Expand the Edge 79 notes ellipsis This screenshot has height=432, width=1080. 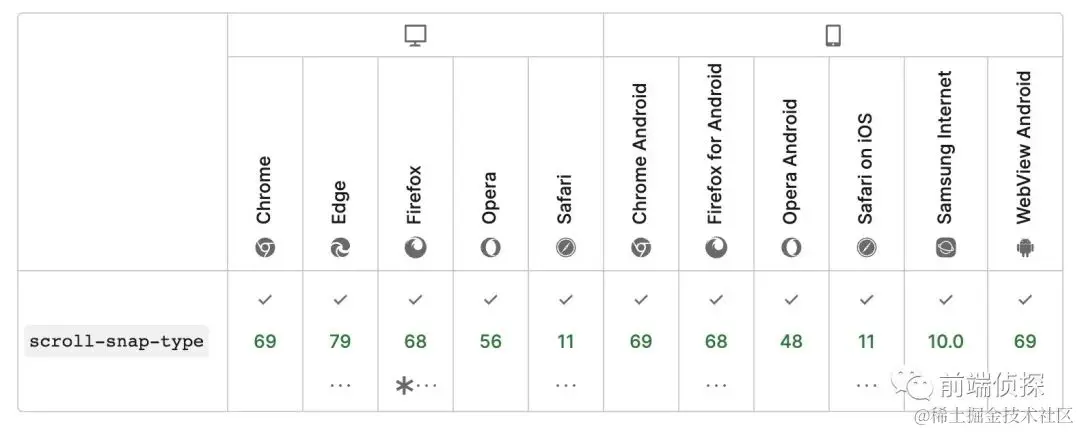tap(340, 385)
